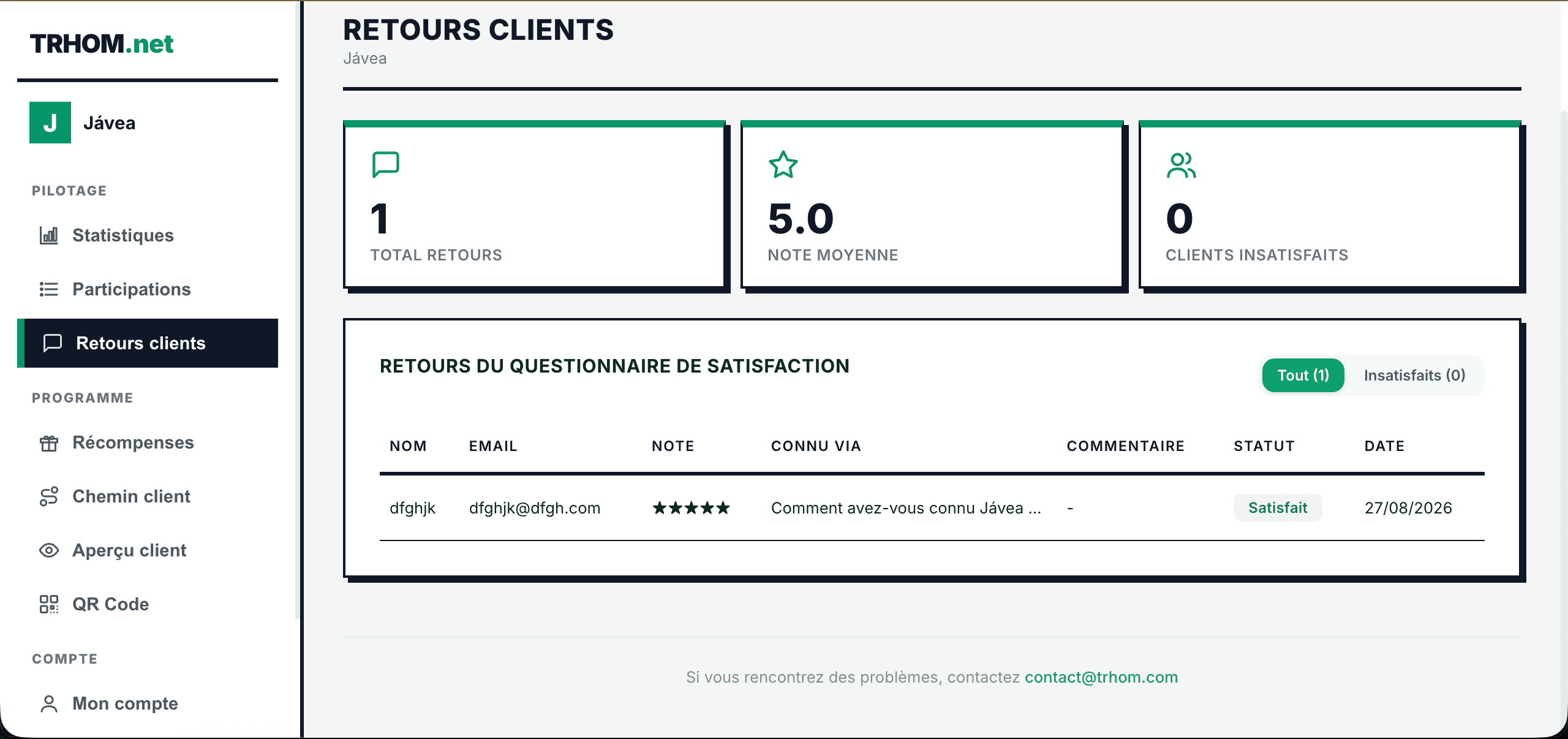The height and width of the screenshot is (739, 1568).
Task: Click the RETOURS CLIENTS page heading
Action: point(478,30)
